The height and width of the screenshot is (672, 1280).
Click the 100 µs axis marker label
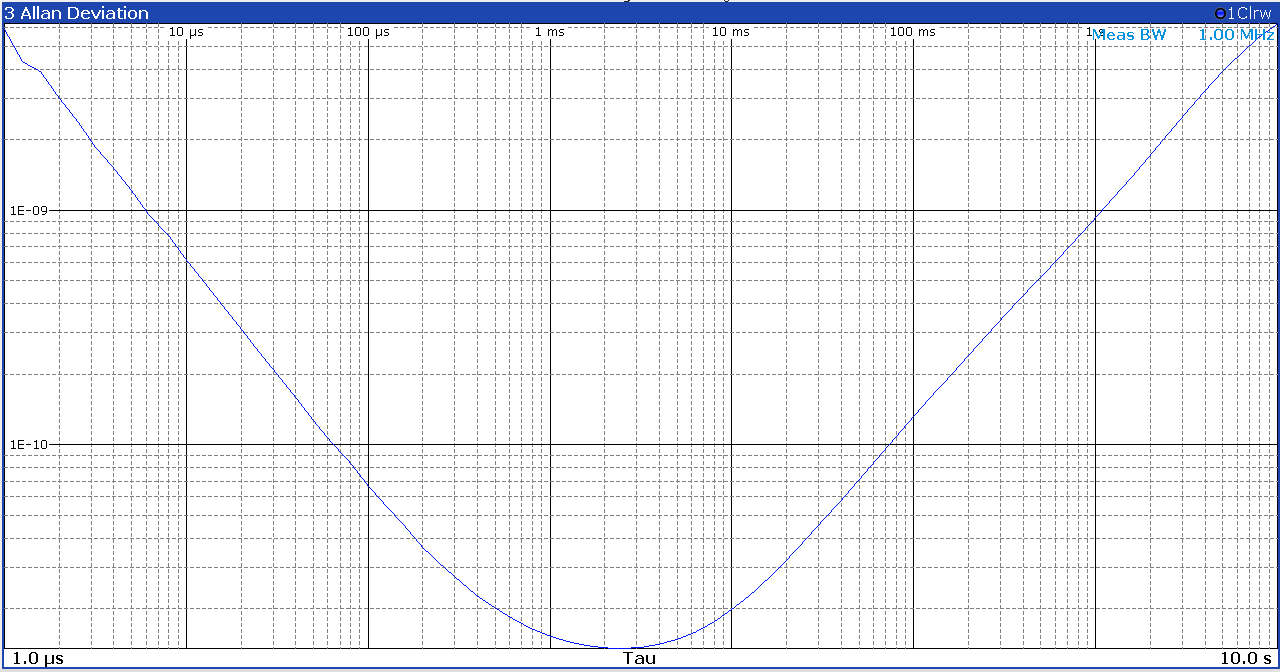click(368, 32)
